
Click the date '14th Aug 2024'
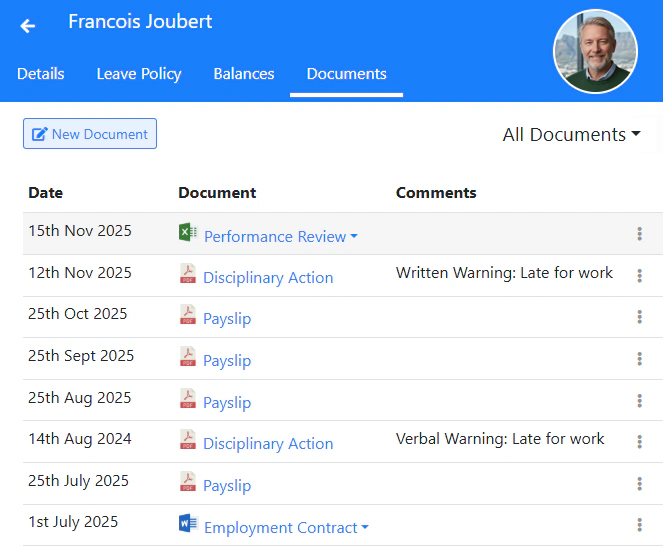pos(80,439)
